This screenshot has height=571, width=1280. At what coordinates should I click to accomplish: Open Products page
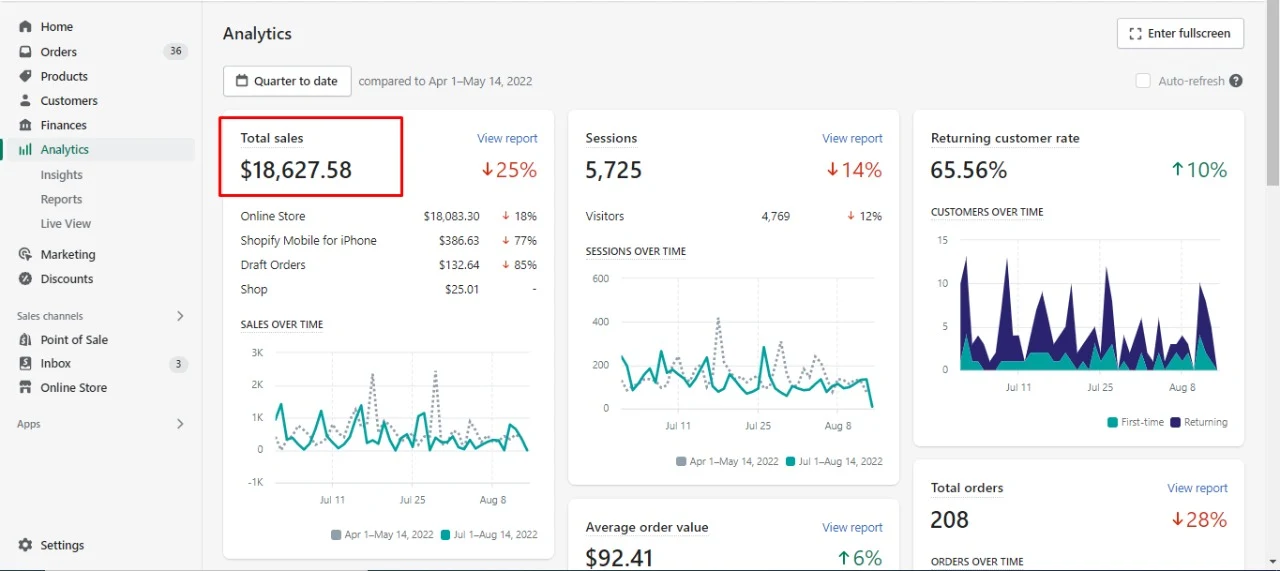point(64,76)
